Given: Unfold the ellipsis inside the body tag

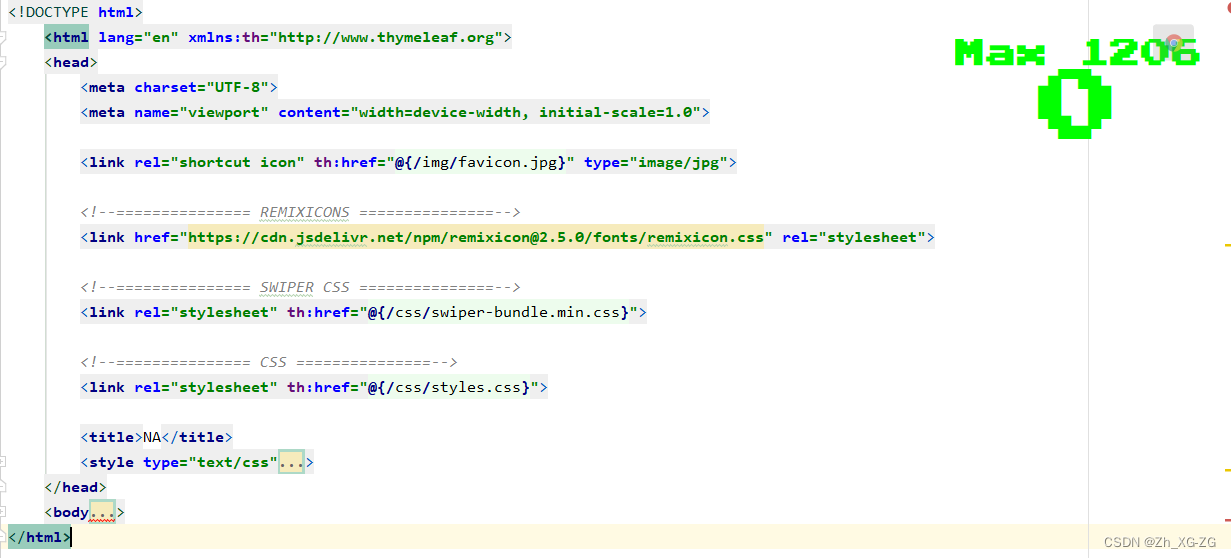Looking at the screenshot, I should (x=103, y=512).
